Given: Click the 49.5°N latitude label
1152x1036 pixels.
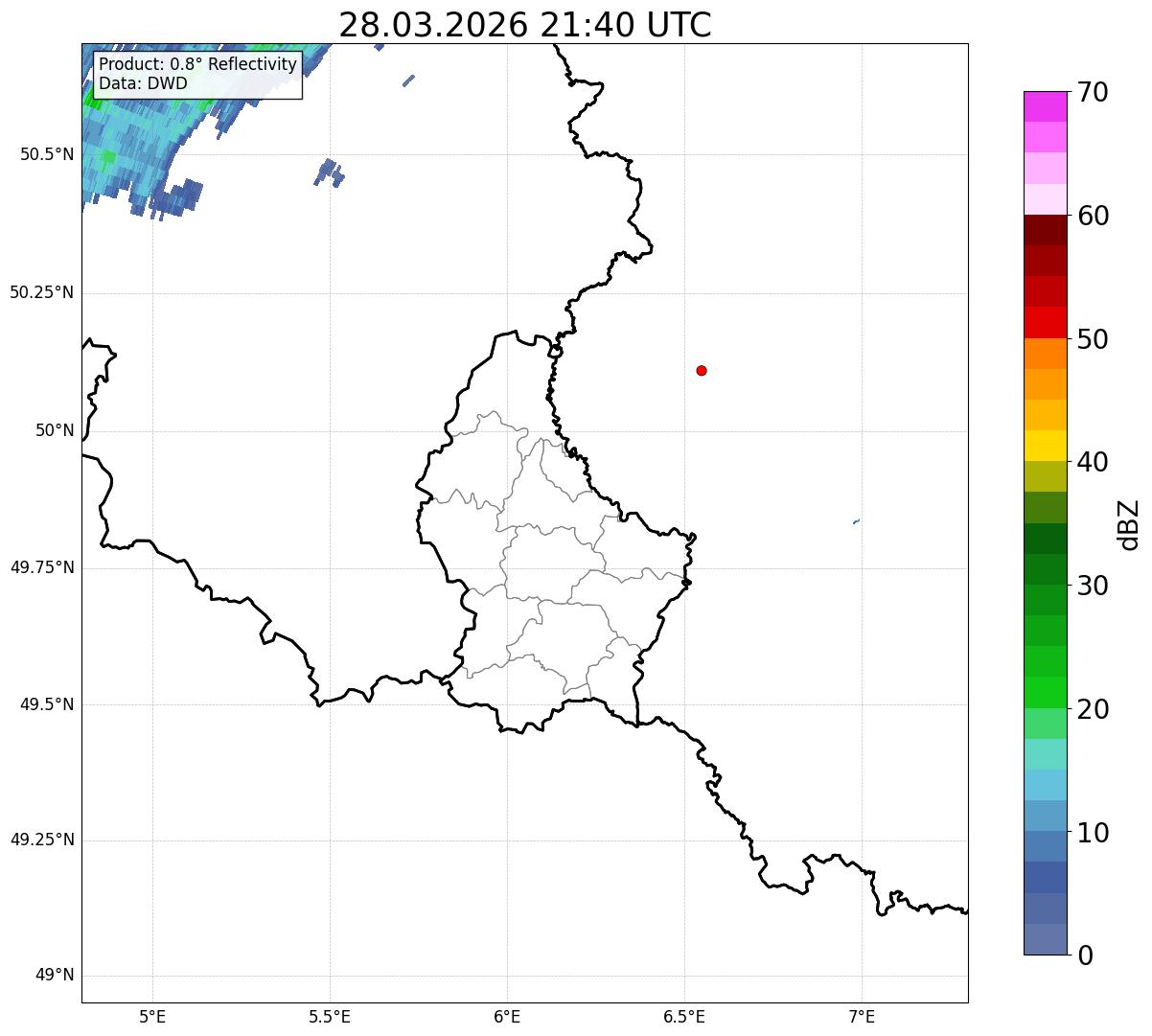Looking at the screenshot, I should point(46,704).
